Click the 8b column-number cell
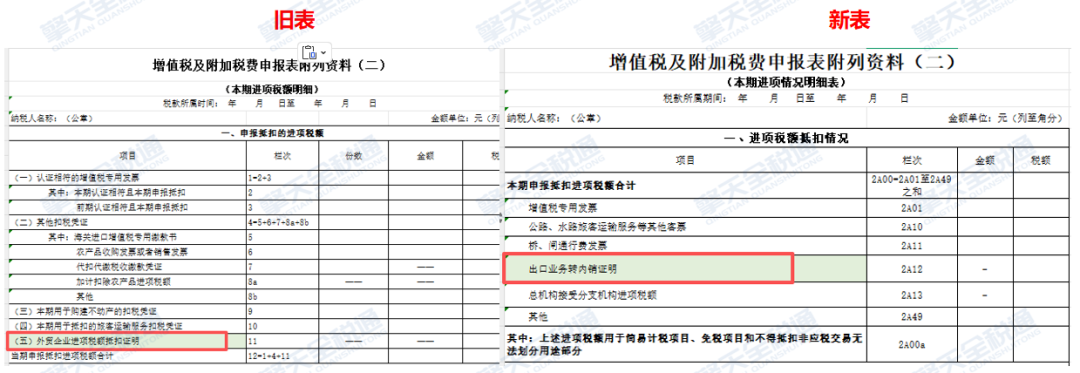Image resolution: width=1080 pixels, height=373 pixels. [282, 296]
